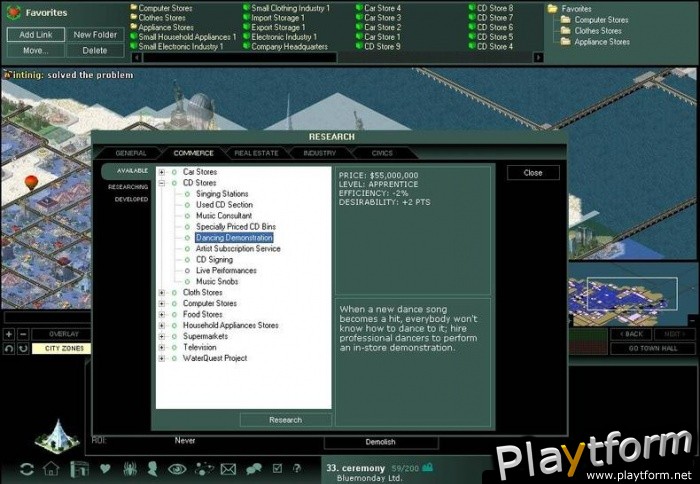The height and width of the screenshot is (484, 700).
Task: Expand the Cloth Stores research node
Action: (162, 292)
